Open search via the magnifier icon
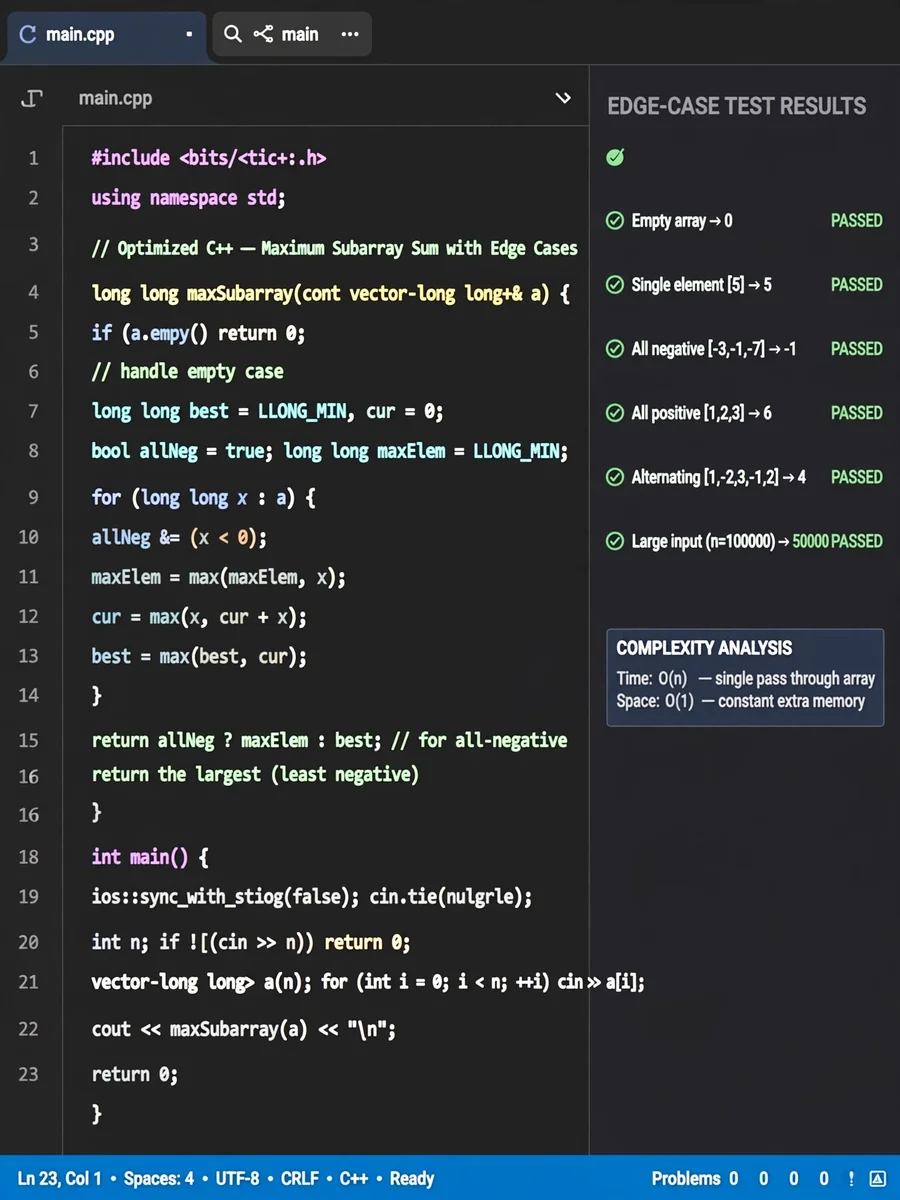900x1200 pixels. [233, 34]
